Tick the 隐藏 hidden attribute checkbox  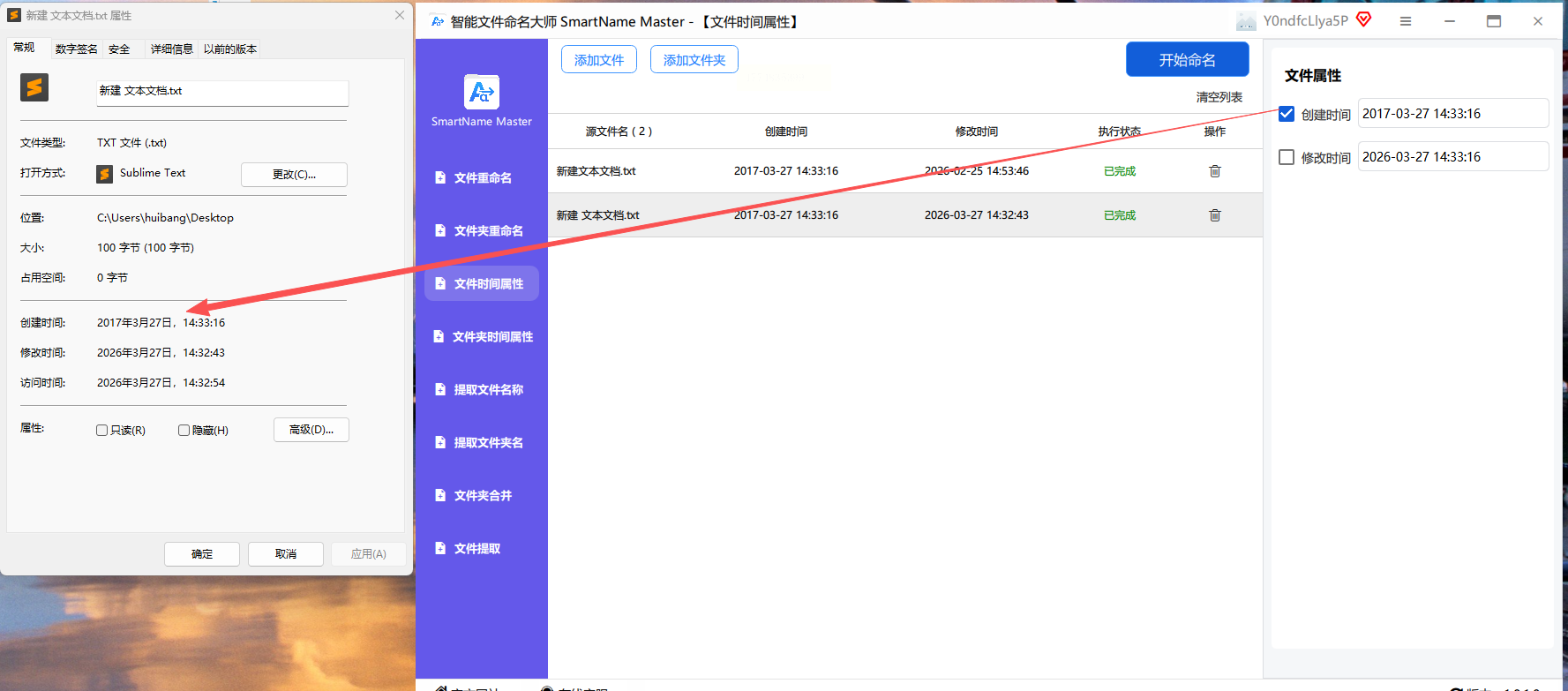click(x=184, y=431)
